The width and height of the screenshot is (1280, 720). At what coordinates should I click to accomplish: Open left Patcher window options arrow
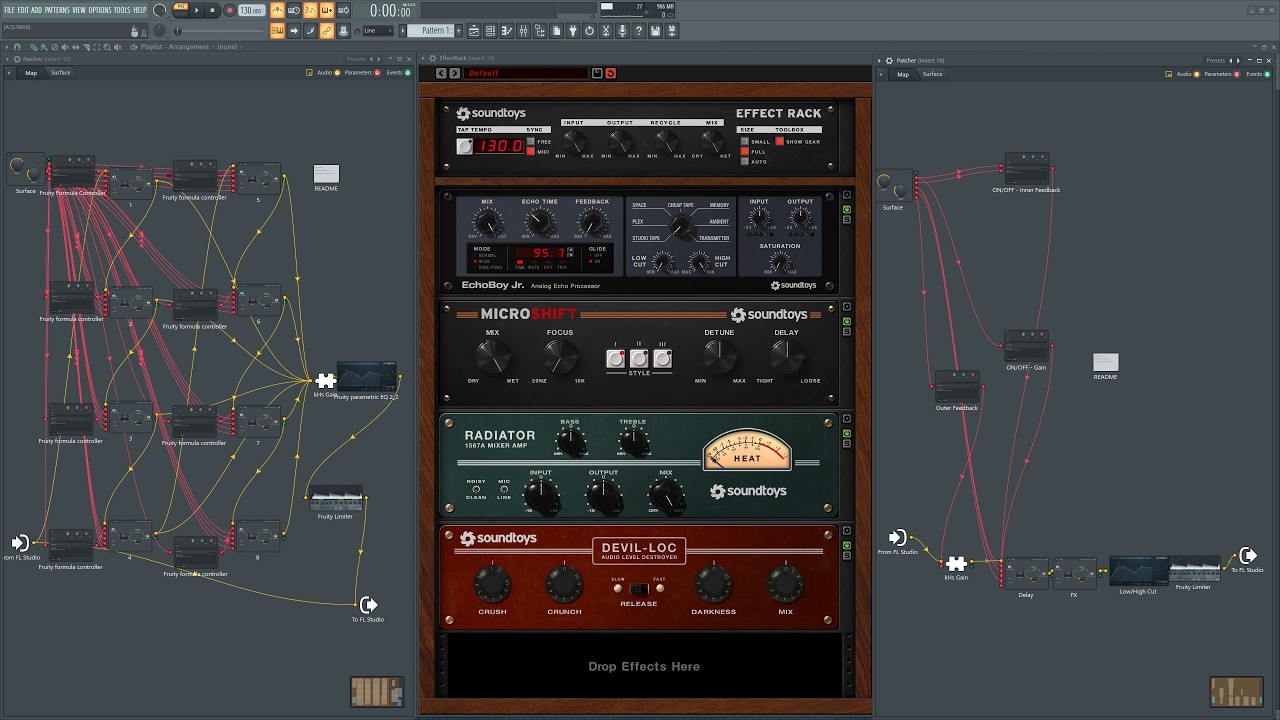[x=9, y=60]
